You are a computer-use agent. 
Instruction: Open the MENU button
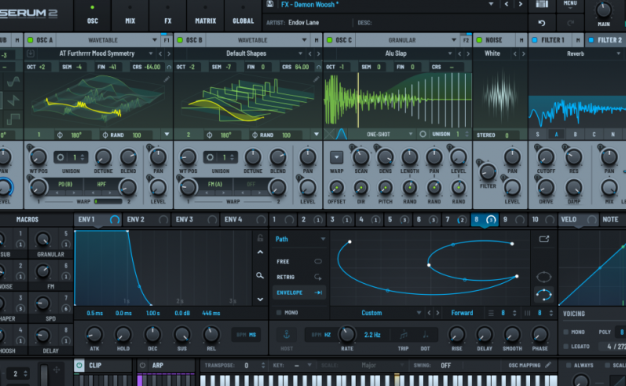click(x=570, y=4)
